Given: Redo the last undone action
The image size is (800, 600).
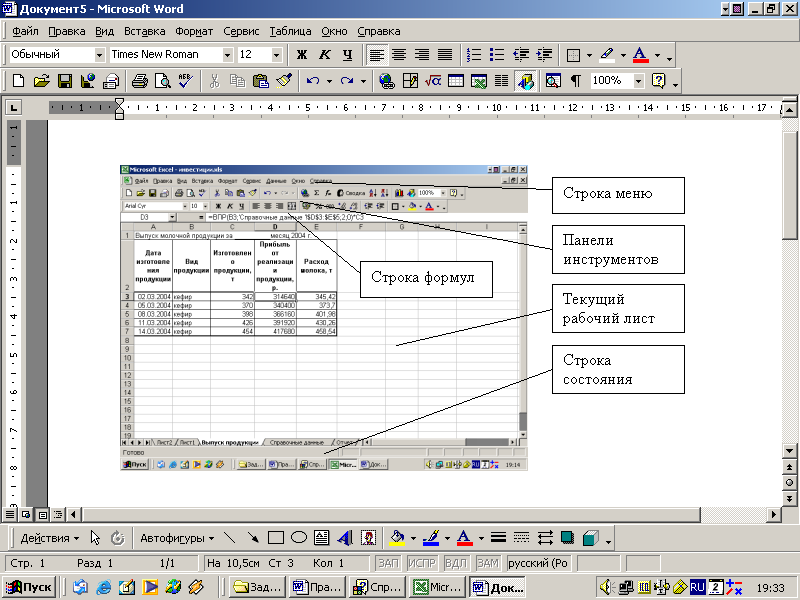Looking at the screenshot, I should [347, 81].
